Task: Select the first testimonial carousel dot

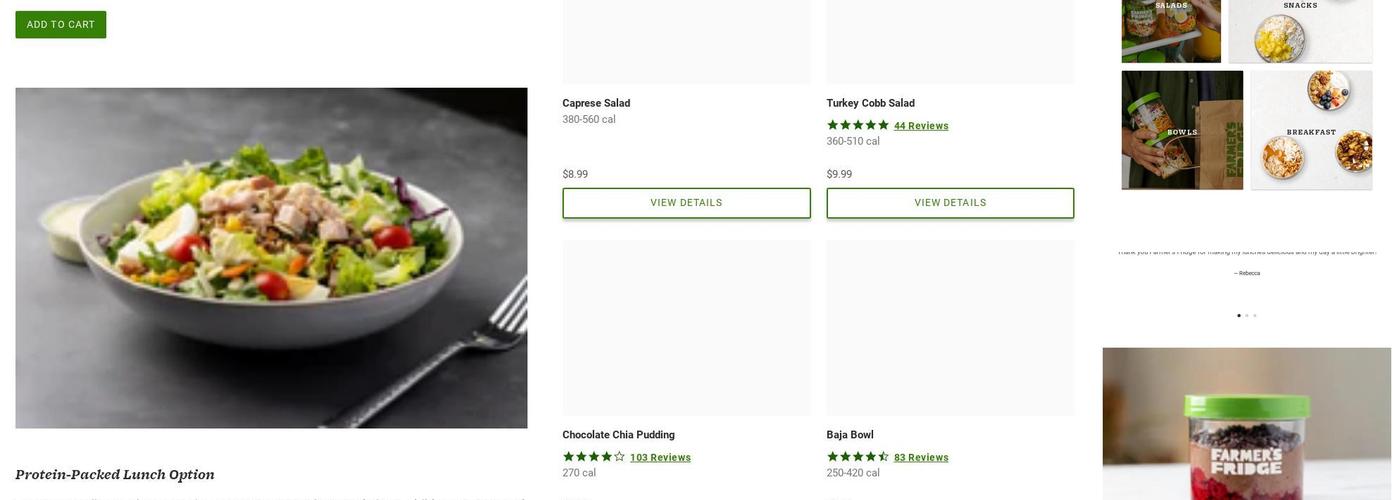Action: pos(1239,316)
